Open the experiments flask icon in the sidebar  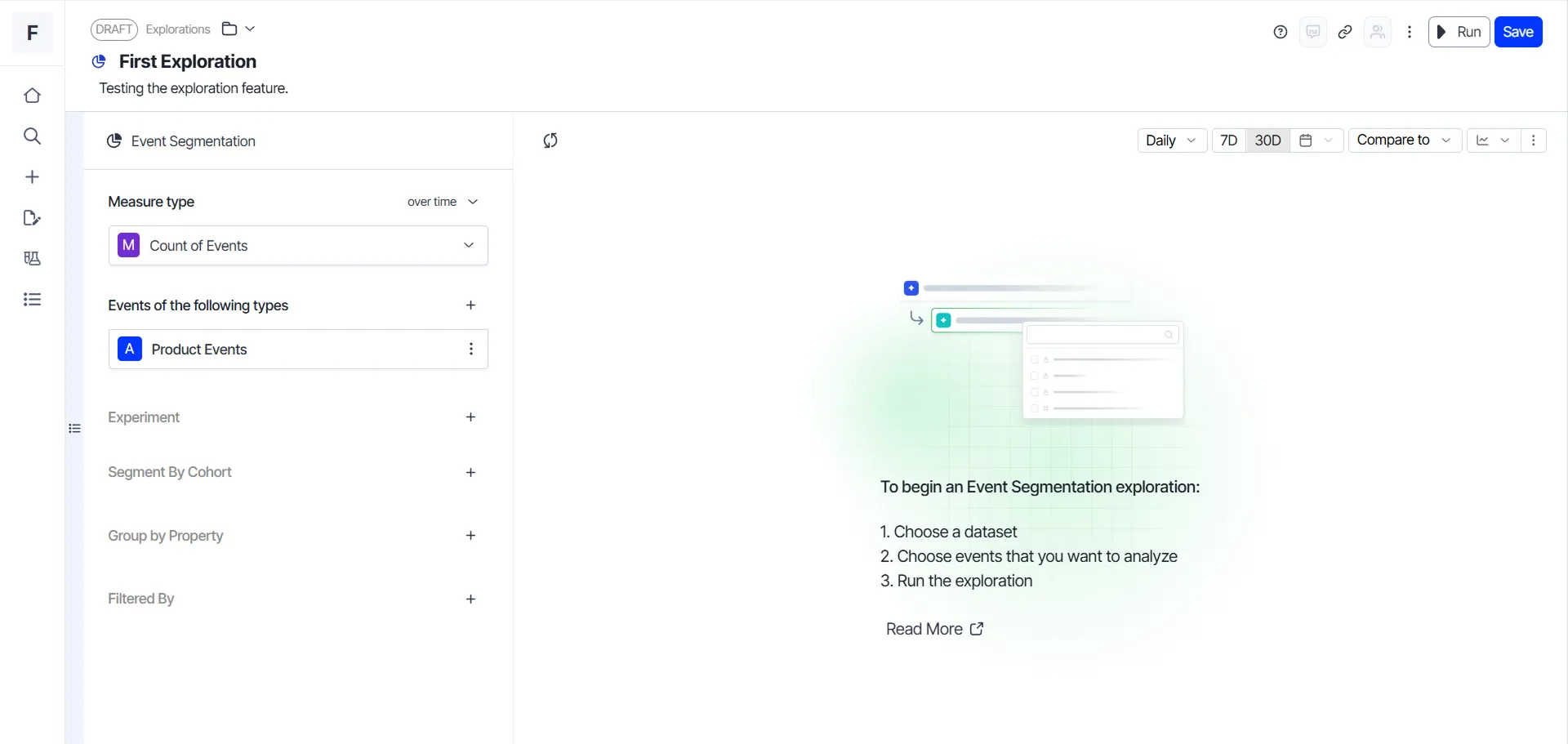tap(32, 259)
